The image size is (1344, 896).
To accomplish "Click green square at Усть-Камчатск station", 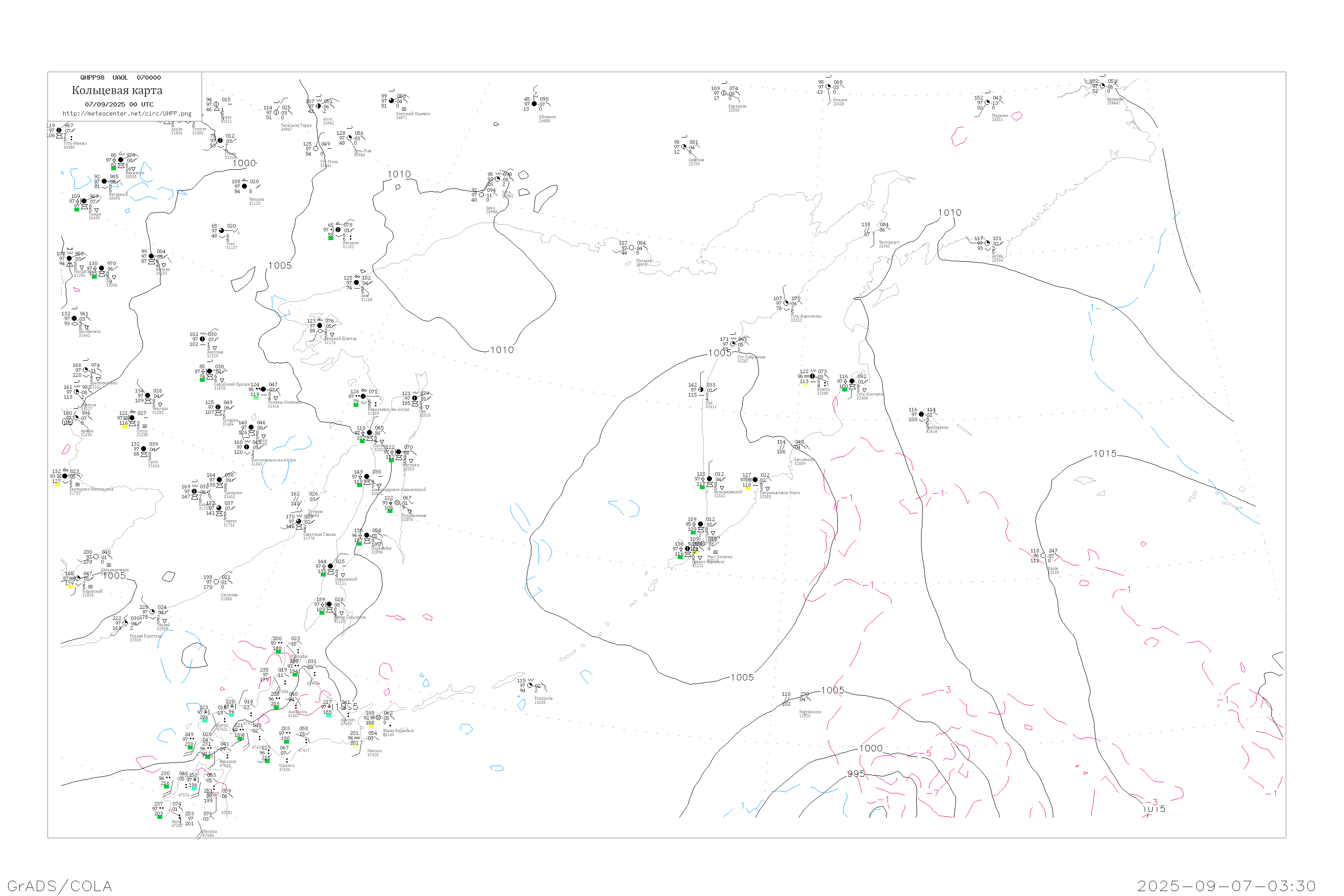I will coord(844,390).
